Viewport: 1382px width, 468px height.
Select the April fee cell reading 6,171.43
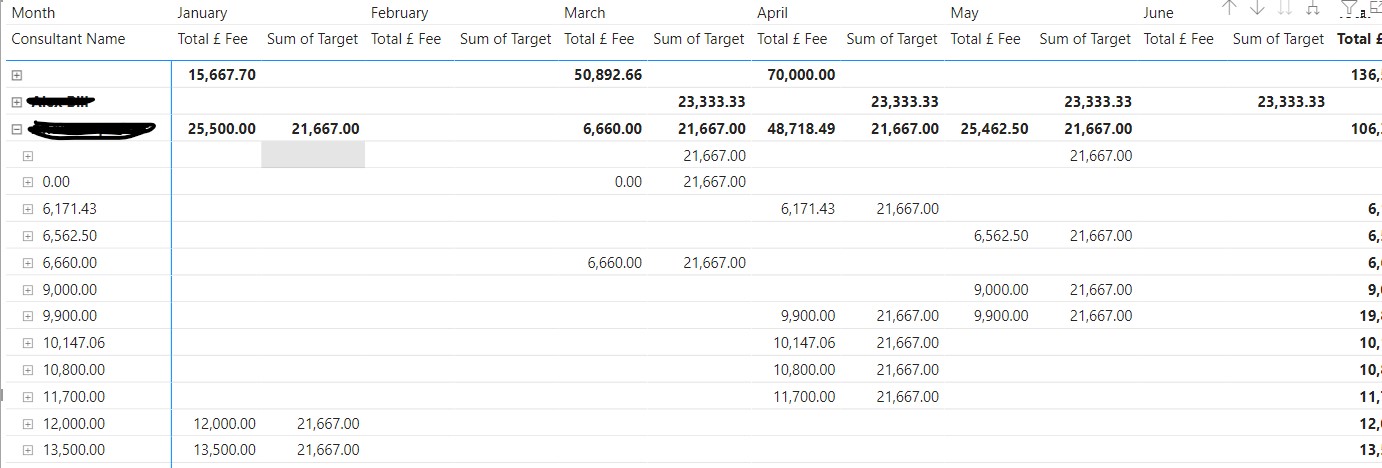point(808,209)
